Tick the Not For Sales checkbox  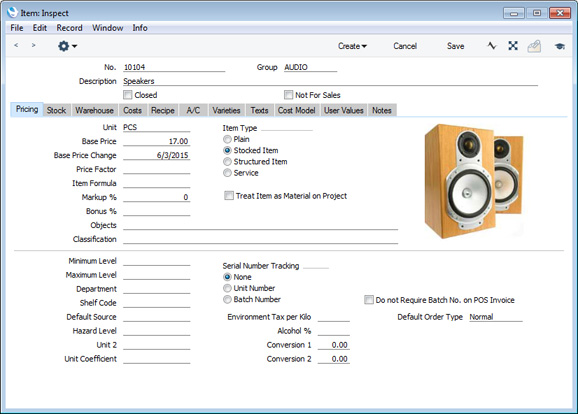click(x=288, y=95)
